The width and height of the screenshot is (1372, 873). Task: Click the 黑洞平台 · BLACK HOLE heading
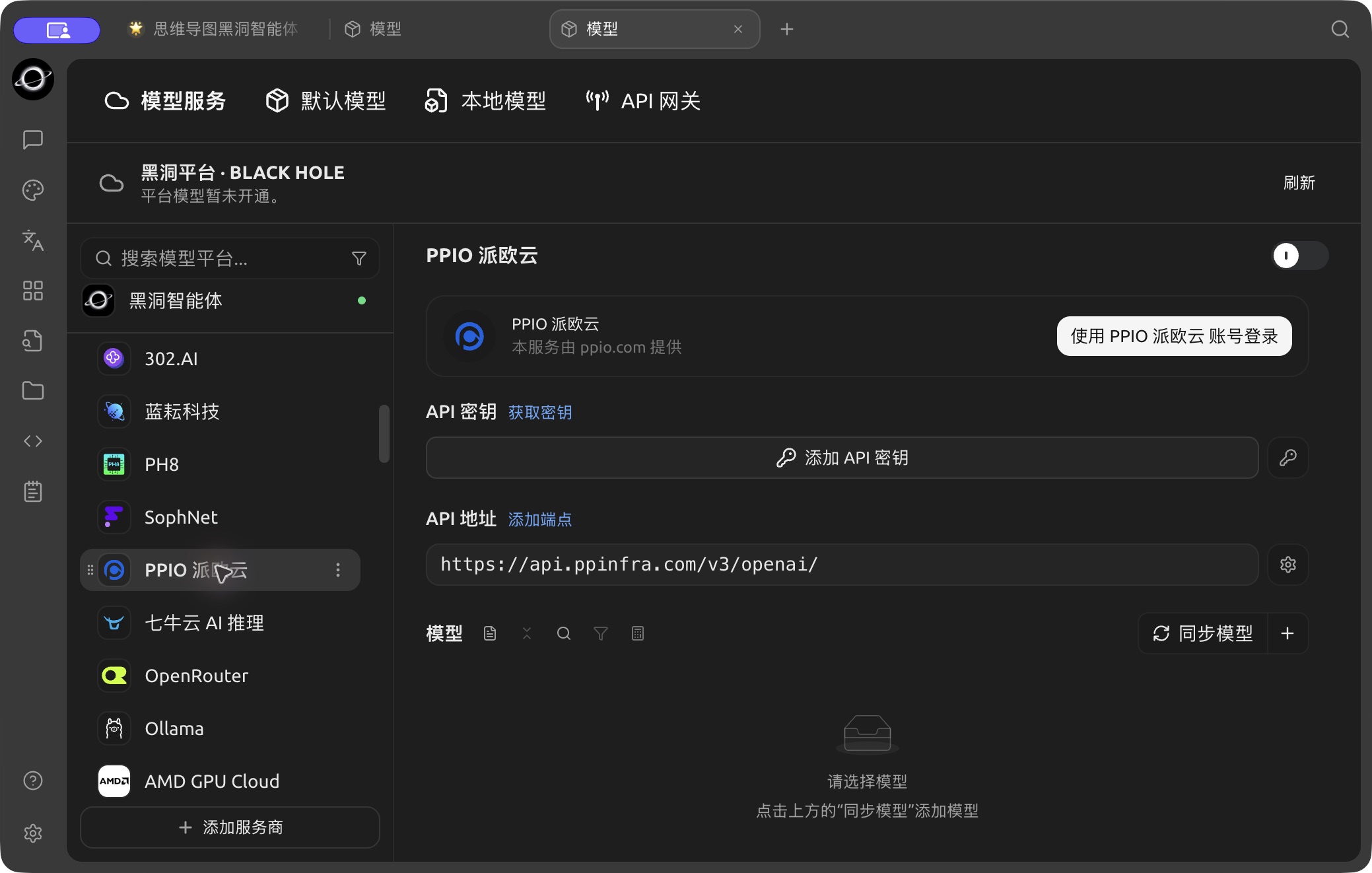pyautogui.click(x=242, y=172)
